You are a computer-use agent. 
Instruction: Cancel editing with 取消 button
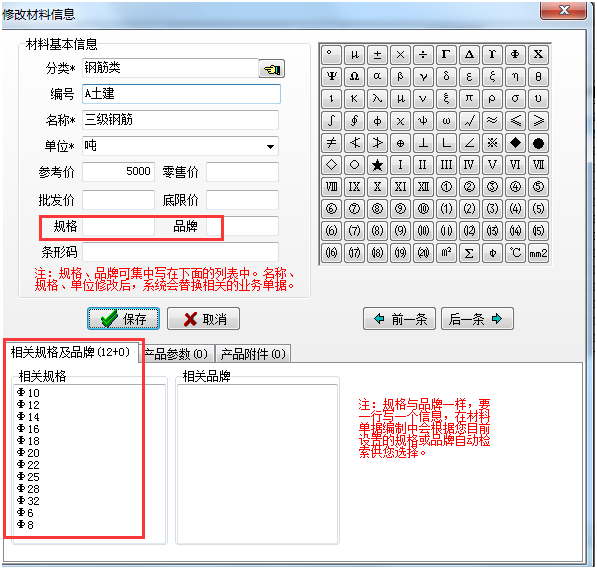[203, 318]
